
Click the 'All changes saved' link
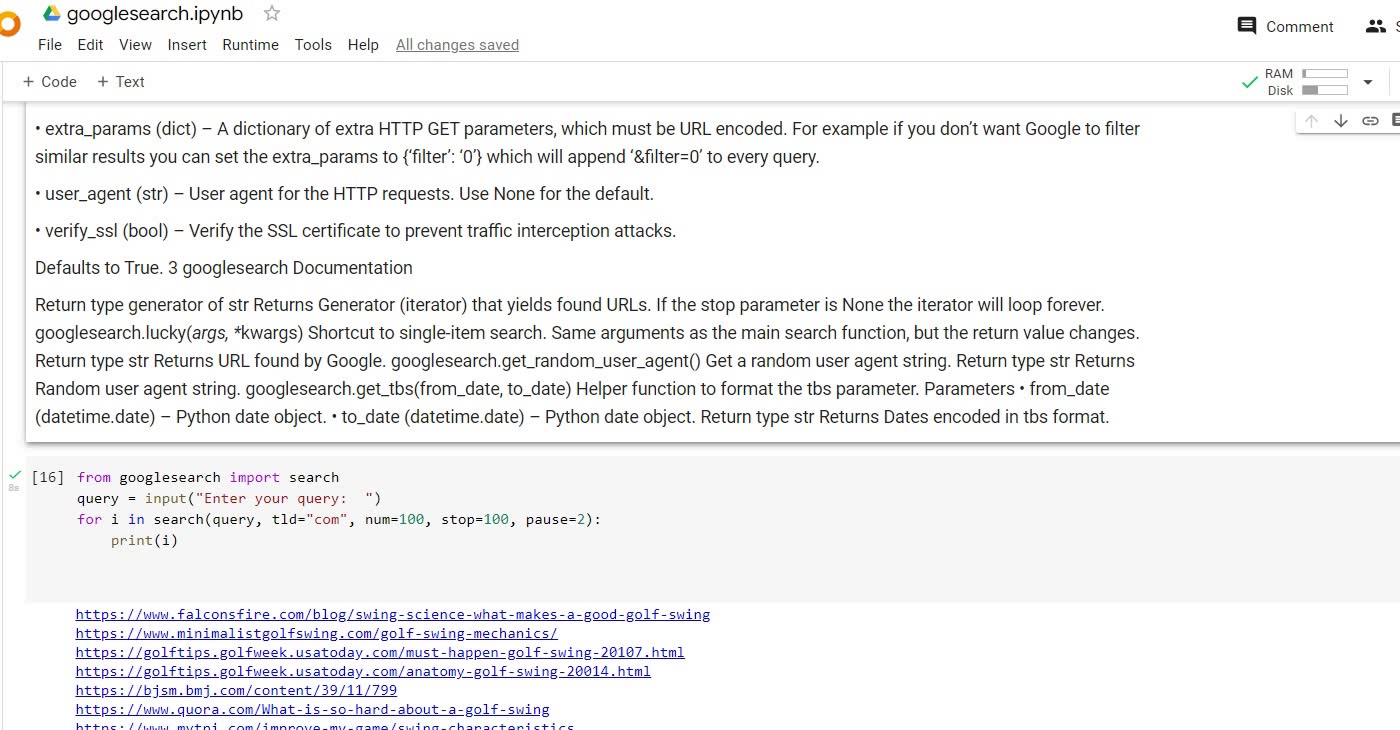(x=457, y=45)
